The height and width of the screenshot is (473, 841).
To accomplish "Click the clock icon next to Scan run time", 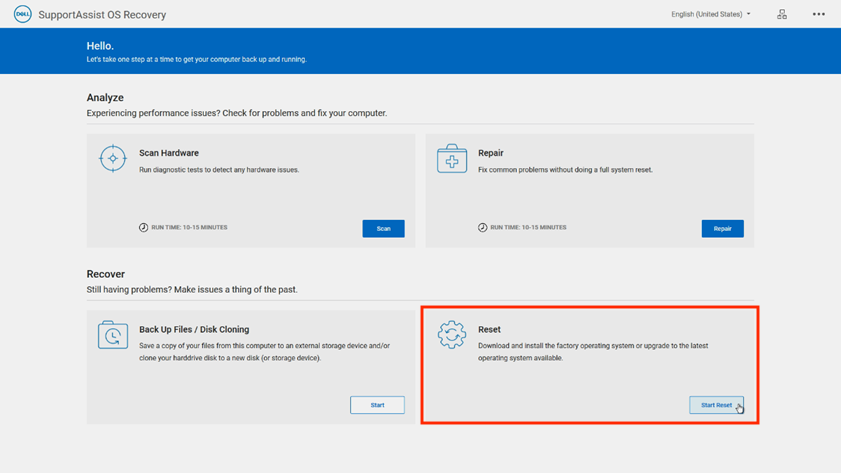I will pyautogui.click(x=143, y=227).
